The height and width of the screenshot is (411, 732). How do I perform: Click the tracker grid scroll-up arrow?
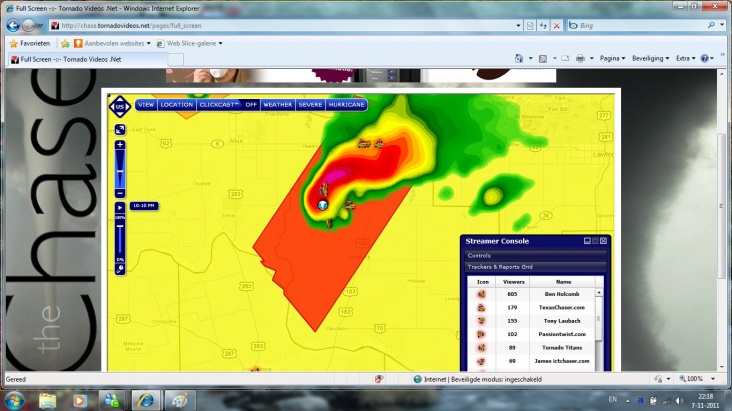tap(599, 293)
